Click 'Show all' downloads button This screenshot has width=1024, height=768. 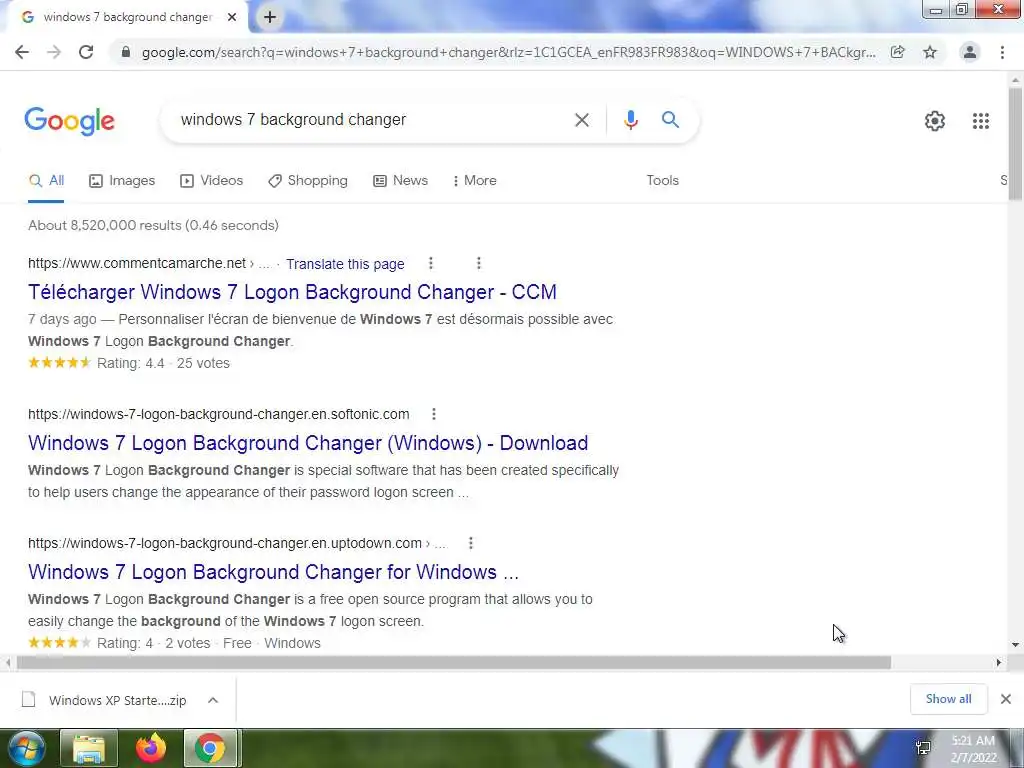tap(948, 699)
